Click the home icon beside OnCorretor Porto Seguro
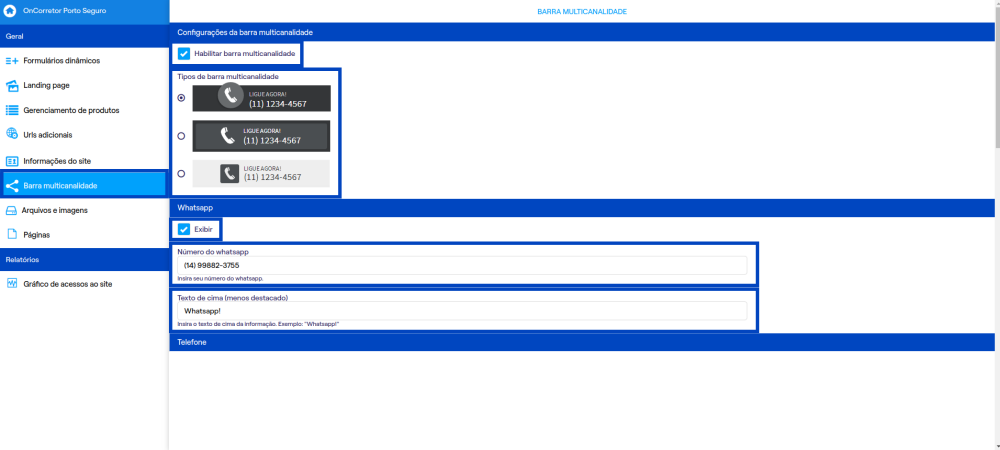The image size is (1000, 450). (x=10, y=11)
